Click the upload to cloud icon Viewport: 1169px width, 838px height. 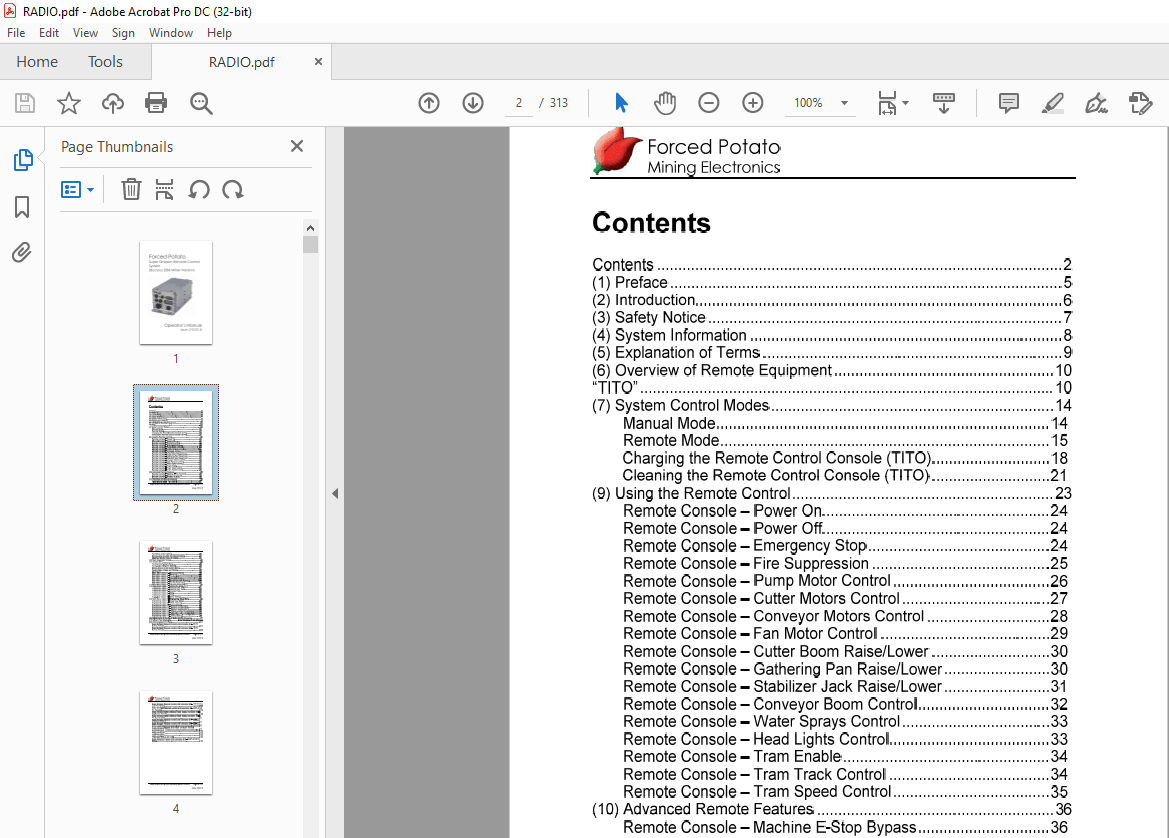click(x=113, y=103)
